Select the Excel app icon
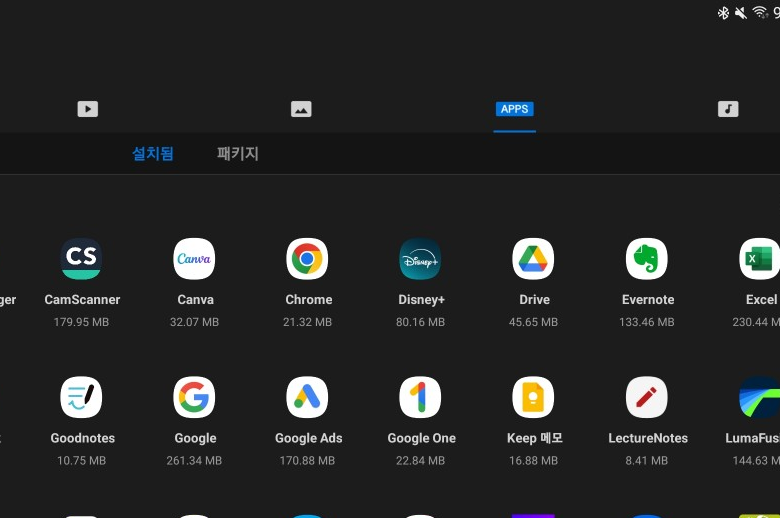 [760, 259]
